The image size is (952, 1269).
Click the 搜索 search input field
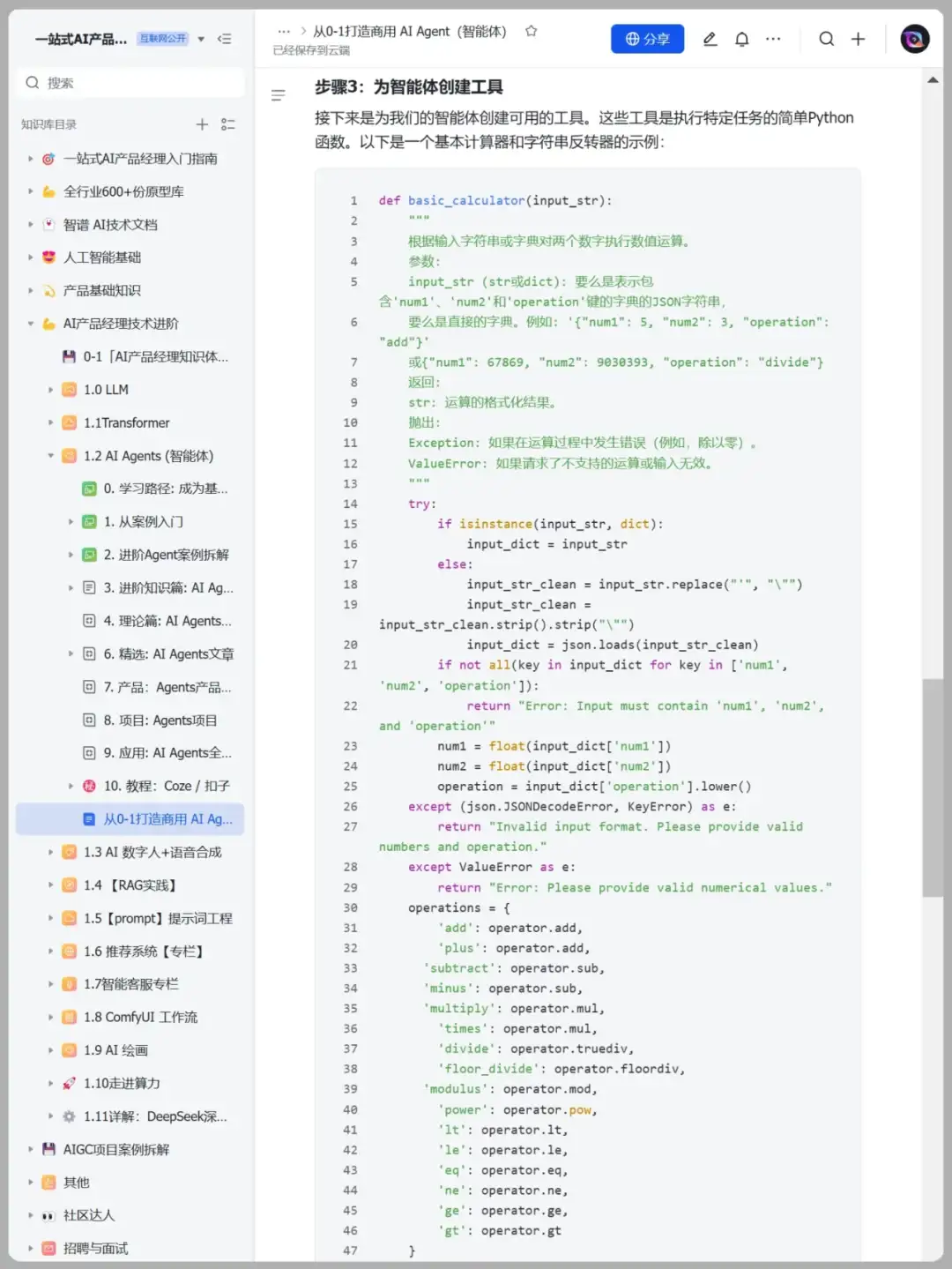click(130, 83)
